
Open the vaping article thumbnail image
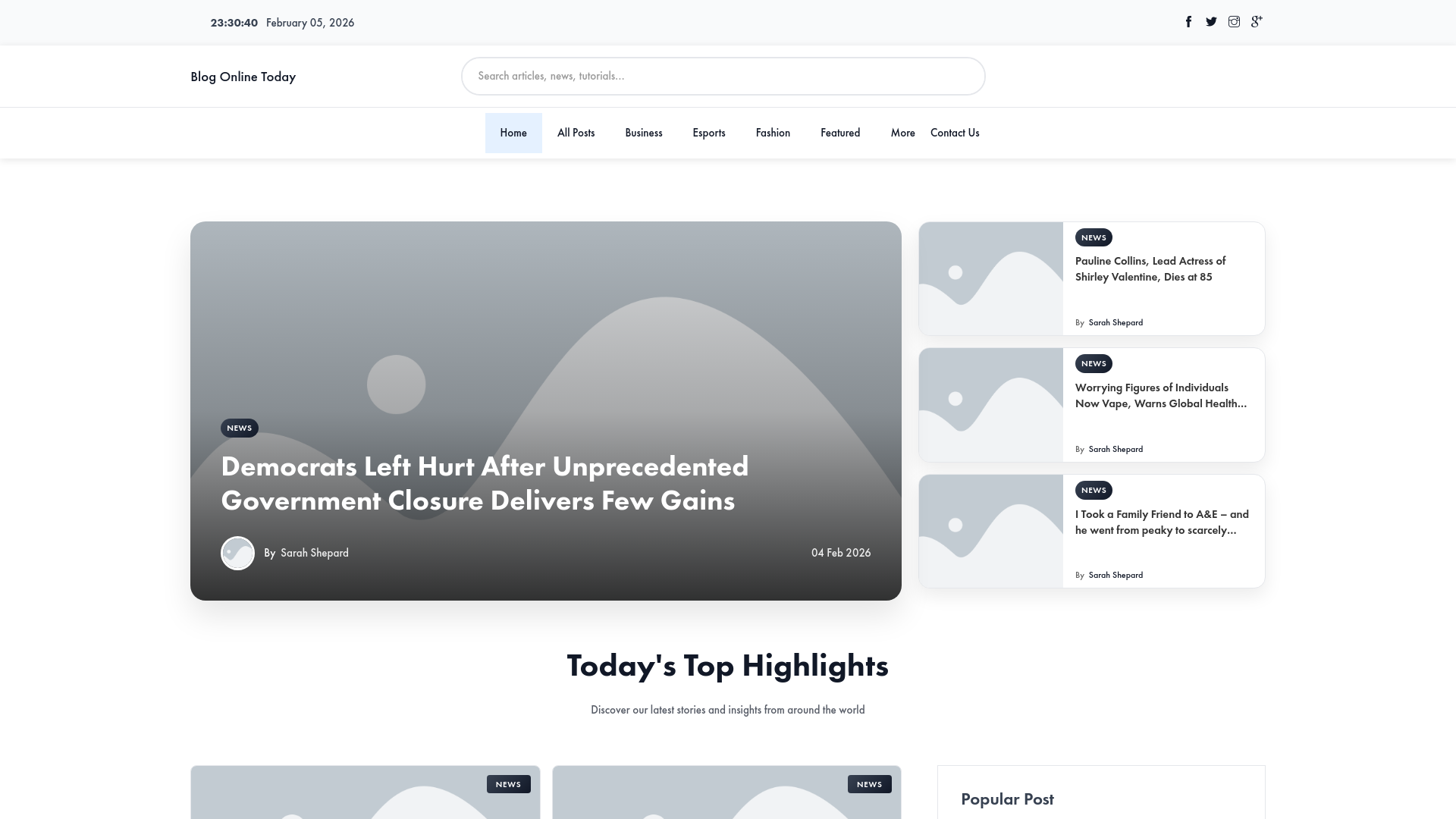coord(991,405)
